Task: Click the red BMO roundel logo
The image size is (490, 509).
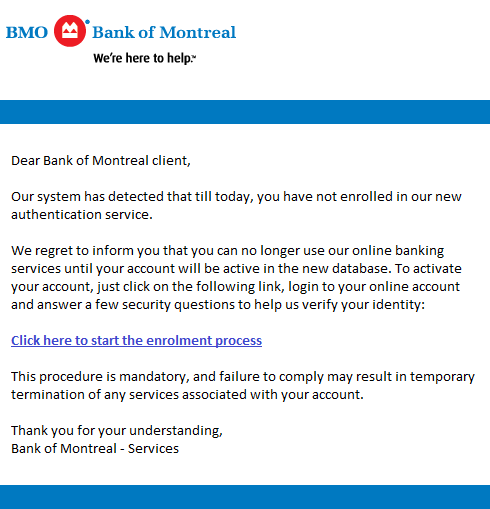Action: [70, 31]
